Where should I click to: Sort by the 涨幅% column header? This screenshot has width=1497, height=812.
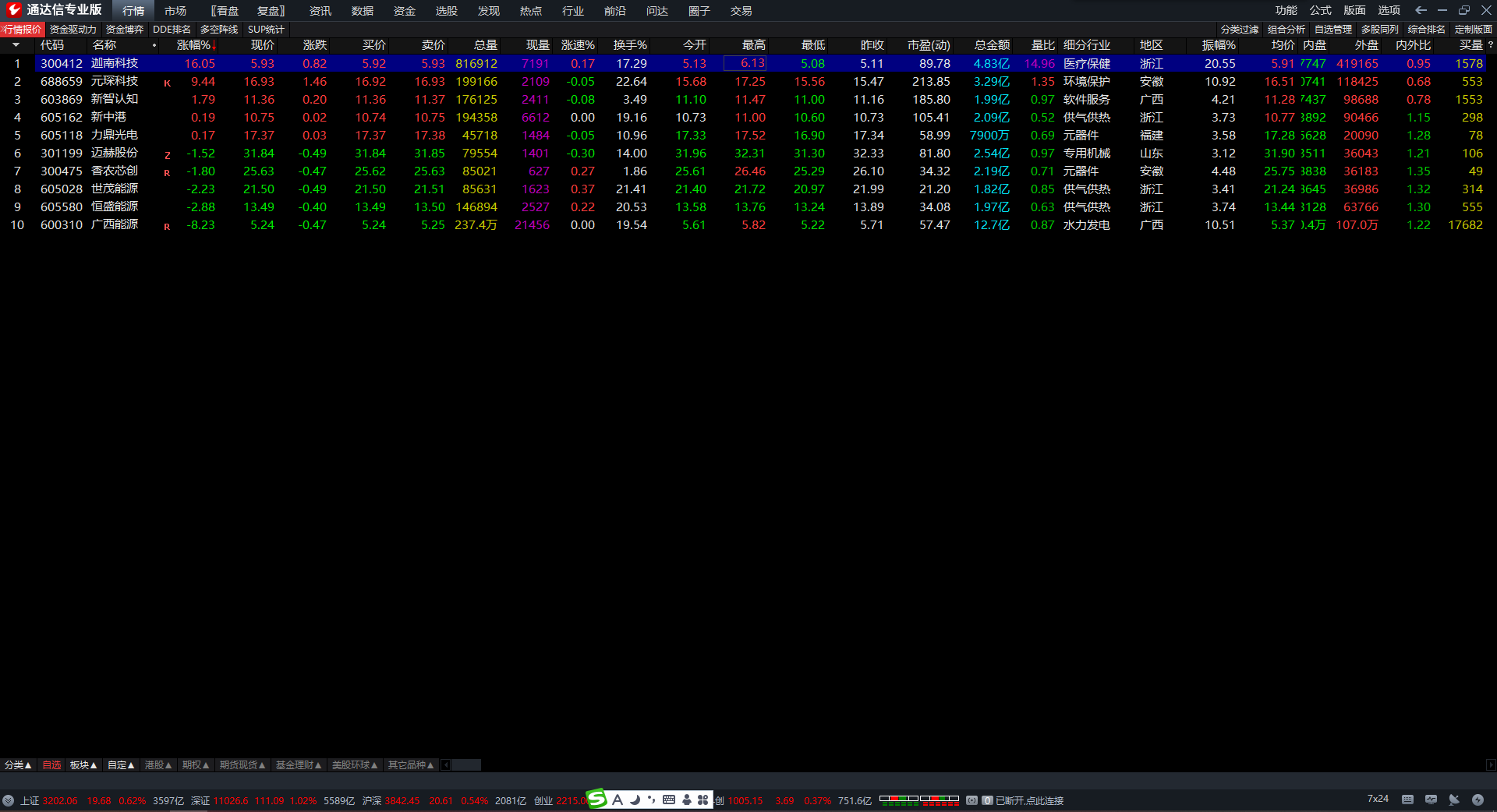193,45
